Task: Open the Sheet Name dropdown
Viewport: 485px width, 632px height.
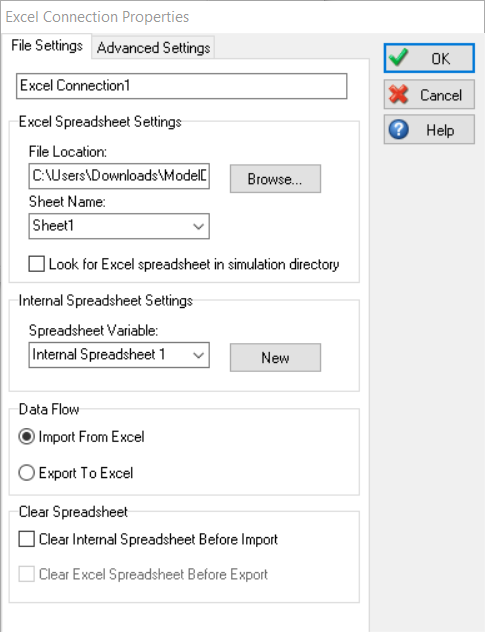Action: [x=198, y=227]
